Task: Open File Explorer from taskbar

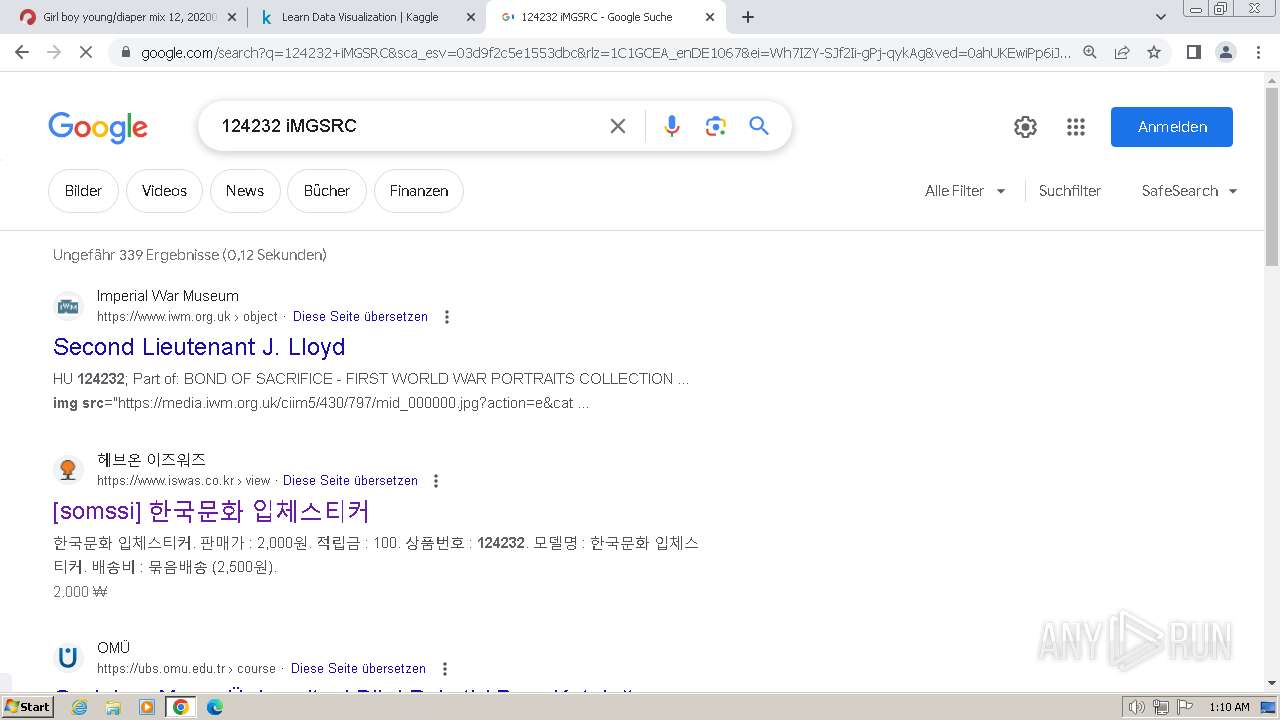Action: click(x=113, y=707)
